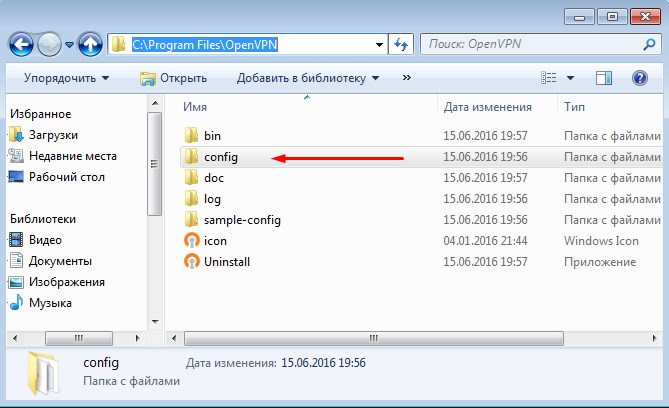Screen dimensions: 669x408
Task: Show more toolbar commands via chevron
Action: 407,78
